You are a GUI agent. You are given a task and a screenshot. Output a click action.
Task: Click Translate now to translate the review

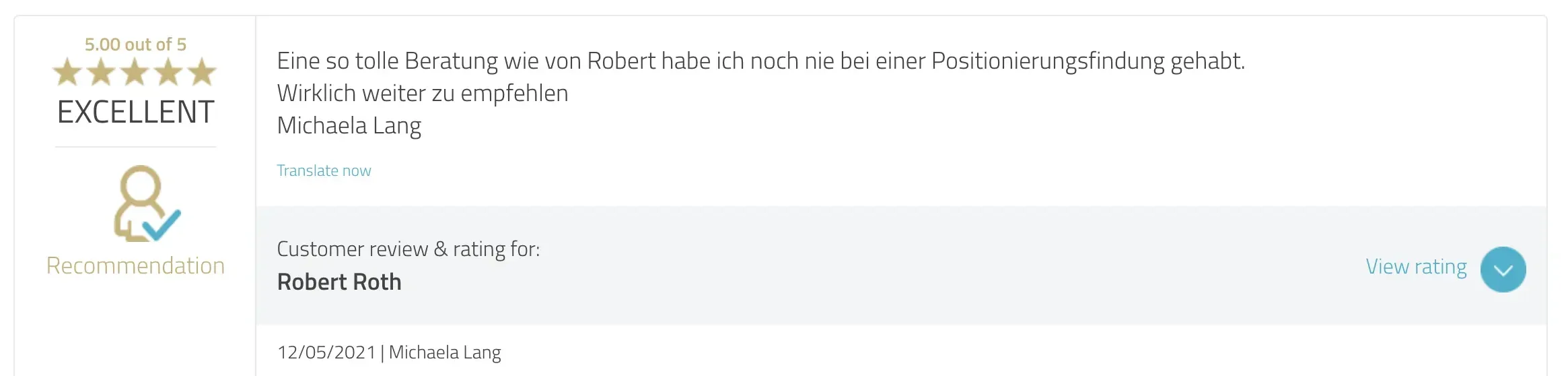pyautogui.click(x=324, y=170)
